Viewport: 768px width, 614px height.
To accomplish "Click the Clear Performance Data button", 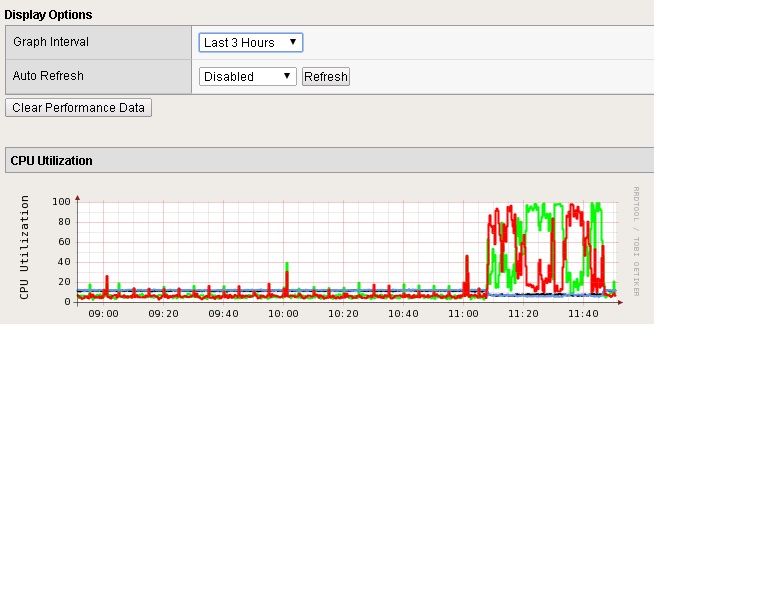I will [x=78, y=108].
